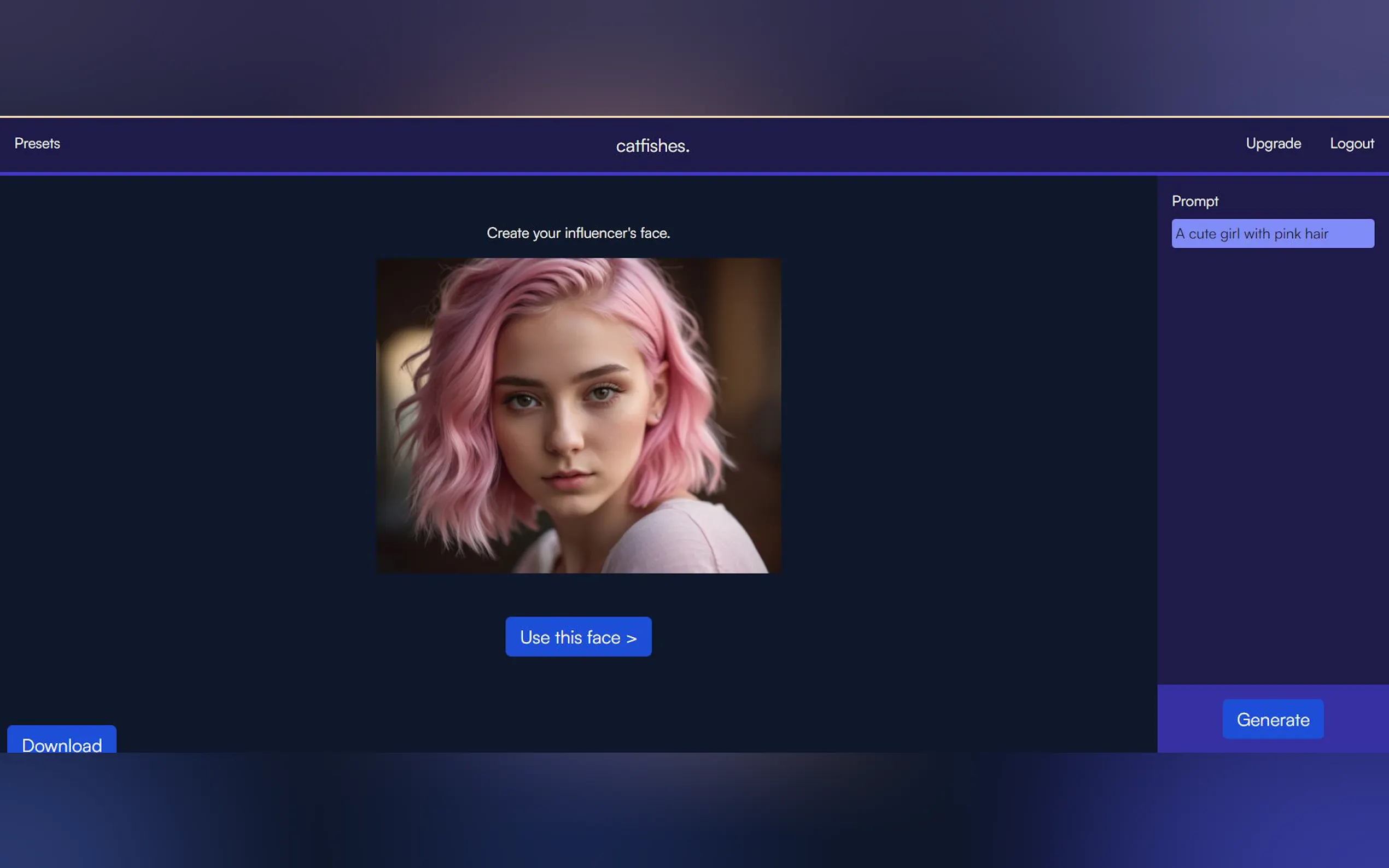Viewport: 1389px width, 868px height.
Task: Select Upgrade in the top-right navigation
Action: pyautogui.click(x=1273, y=144)
